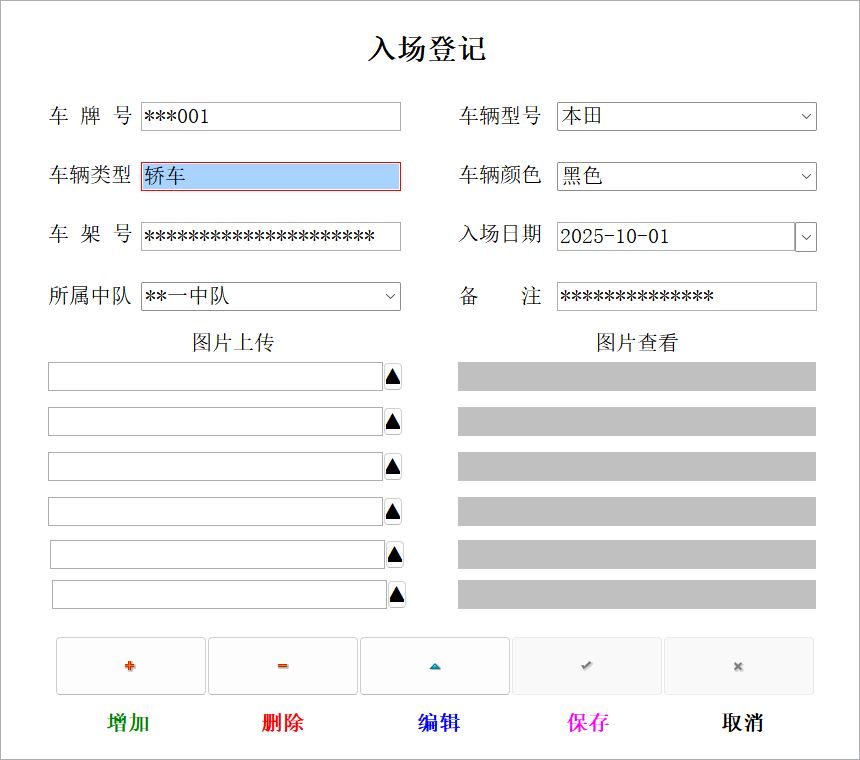Click the 车牌号 input field
The width and height of the screenshot is (860, 760).
pyautogui.click(x=271, y=116)
